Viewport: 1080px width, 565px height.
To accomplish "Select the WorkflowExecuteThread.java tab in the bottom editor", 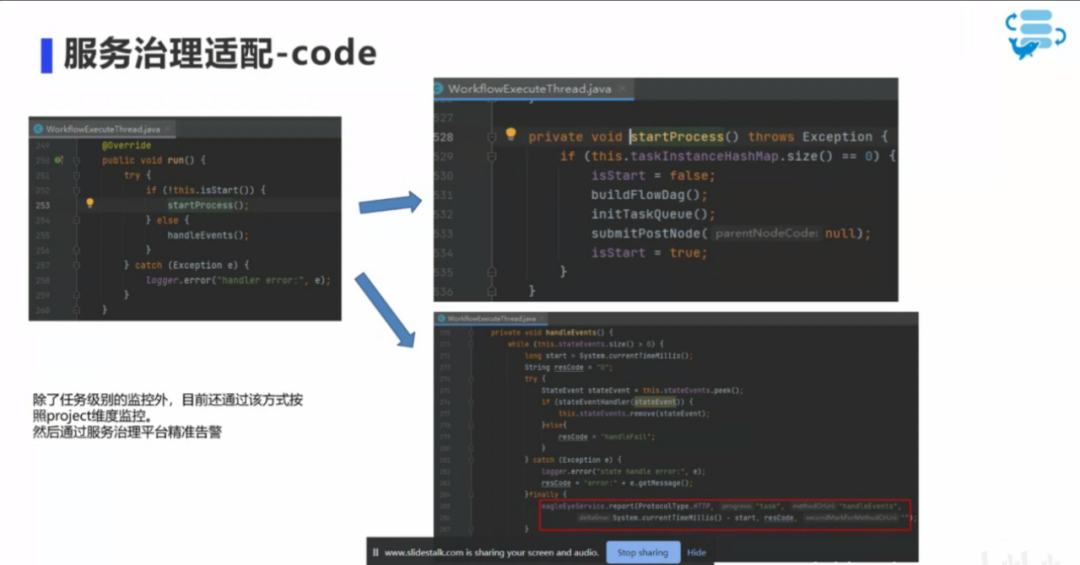I will pyautogui.click(x=490, y=318).
